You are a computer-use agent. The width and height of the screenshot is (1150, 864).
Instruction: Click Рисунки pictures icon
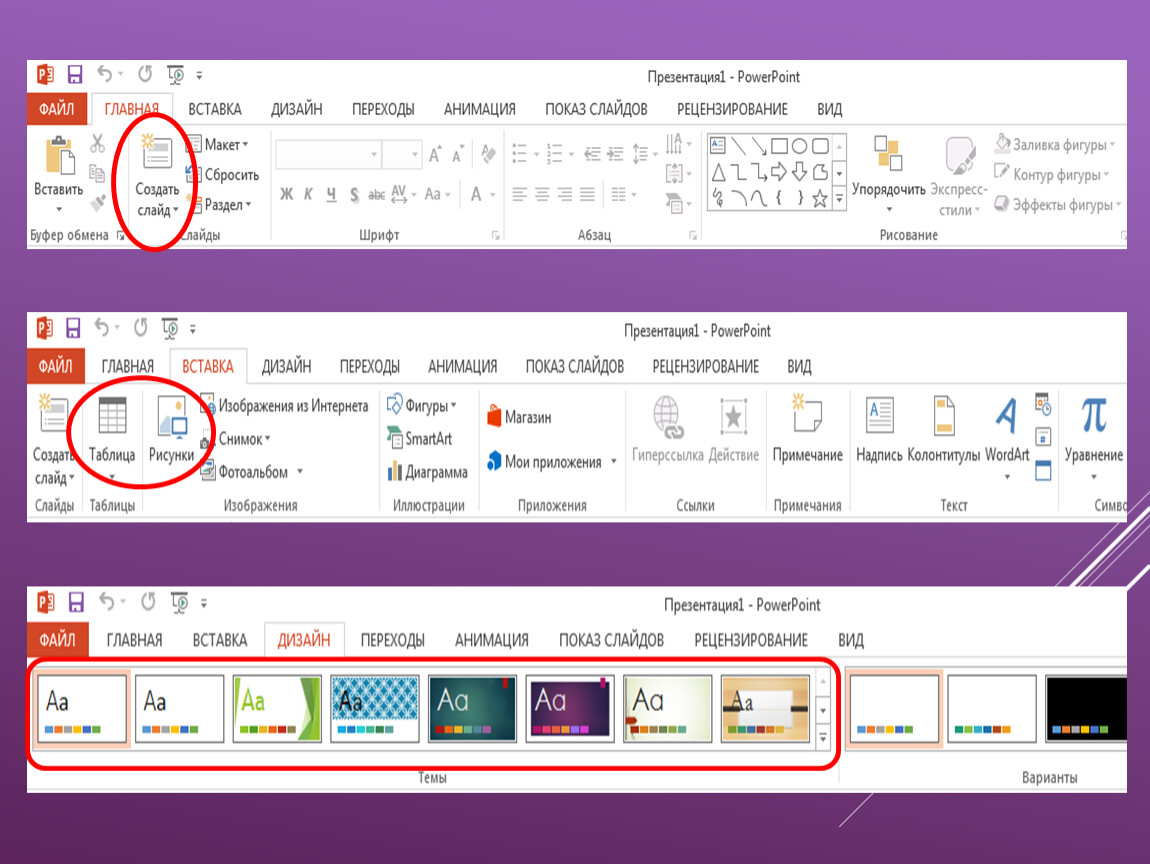[x=172, y=417]
